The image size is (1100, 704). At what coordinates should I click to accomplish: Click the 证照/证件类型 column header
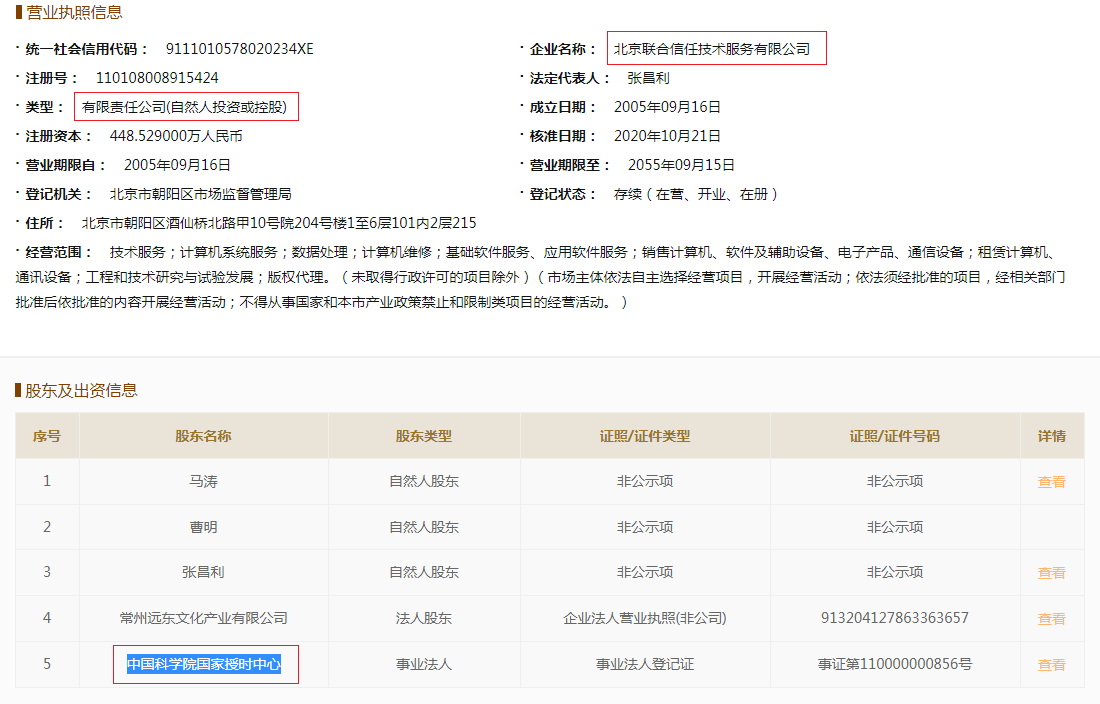coord(645,436)
